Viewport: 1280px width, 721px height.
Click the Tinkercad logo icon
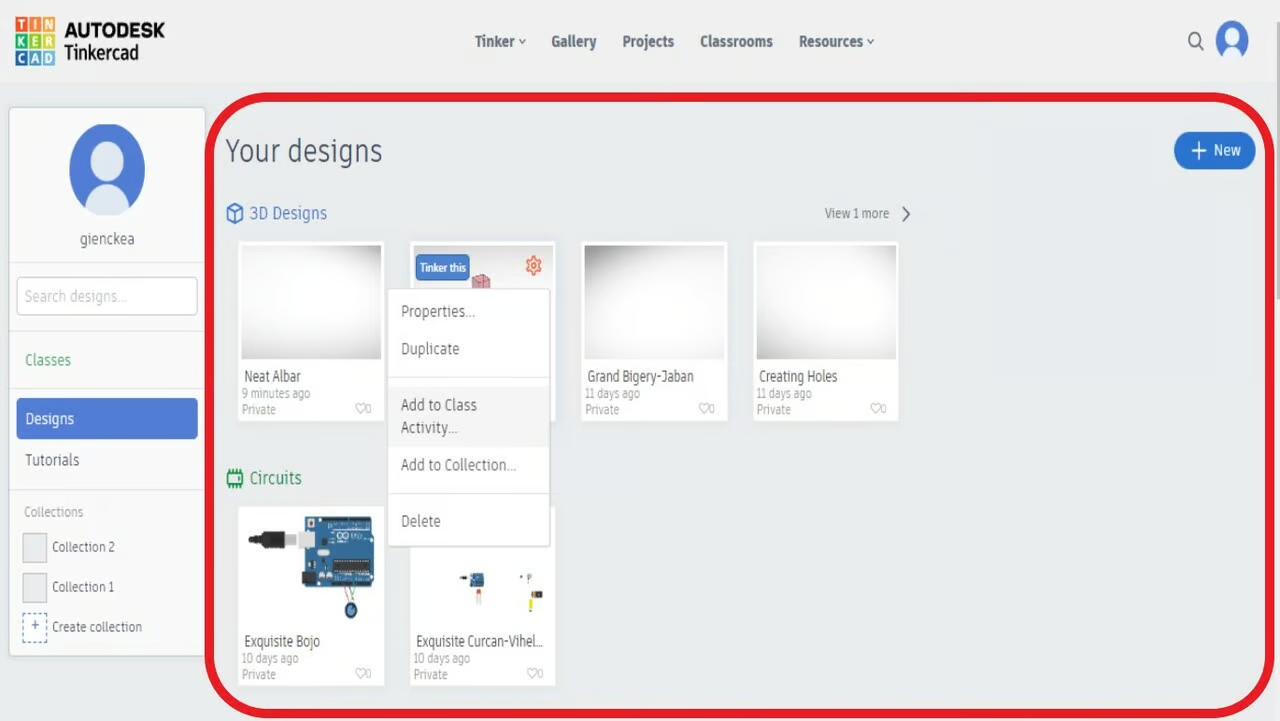coord(35,41)
